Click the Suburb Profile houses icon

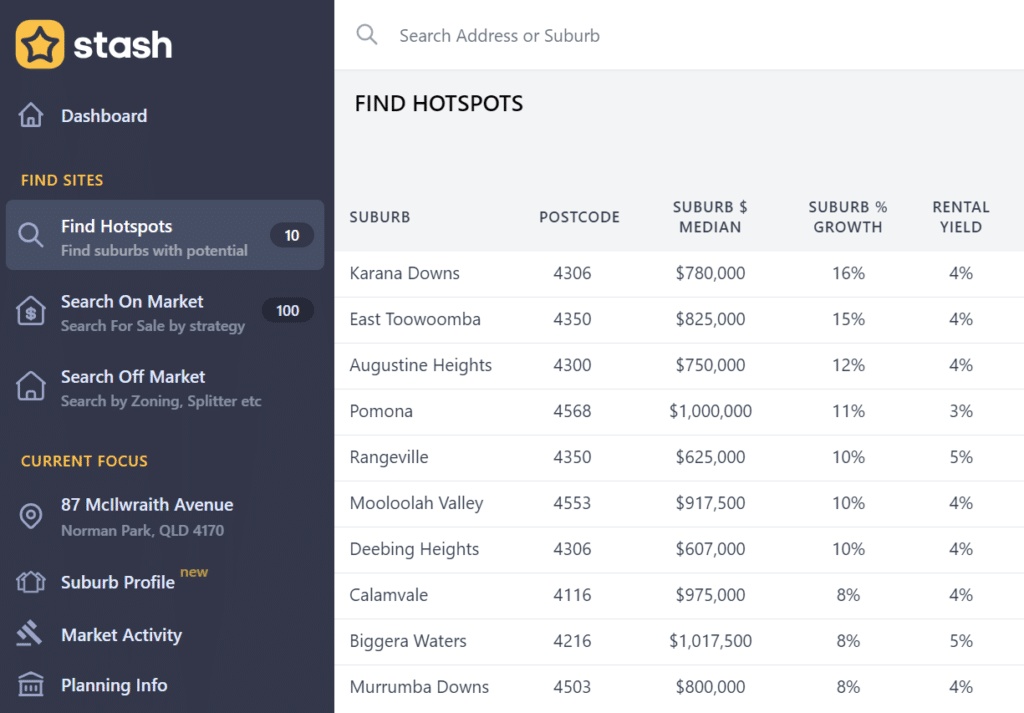pos(31,582)
